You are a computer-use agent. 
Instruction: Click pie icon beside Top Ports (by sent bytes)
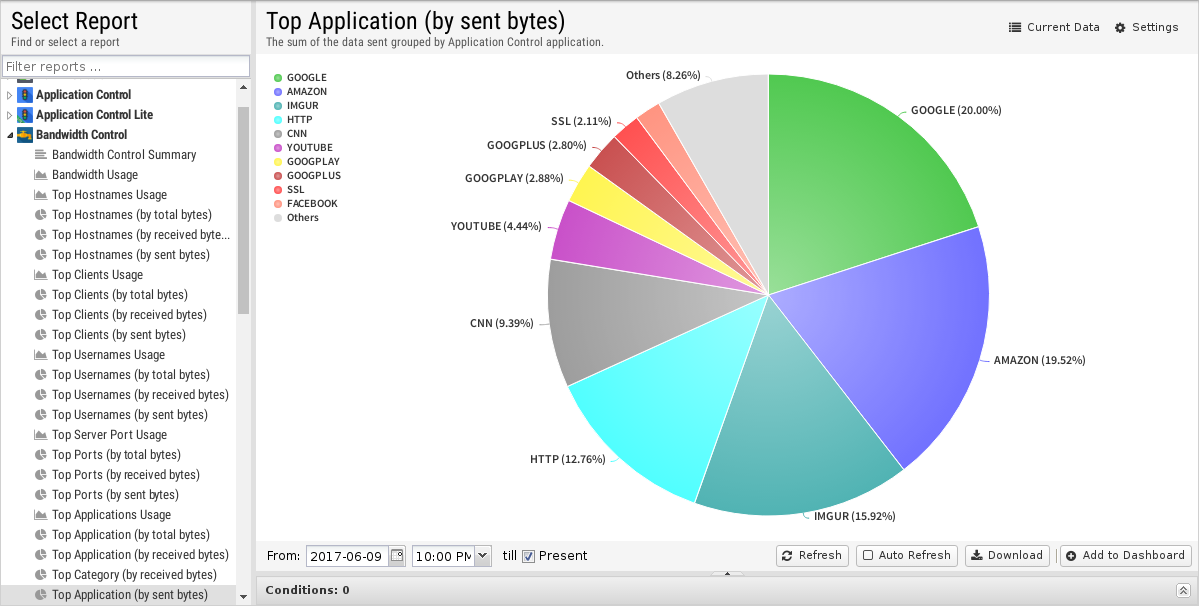pos(41,495)
